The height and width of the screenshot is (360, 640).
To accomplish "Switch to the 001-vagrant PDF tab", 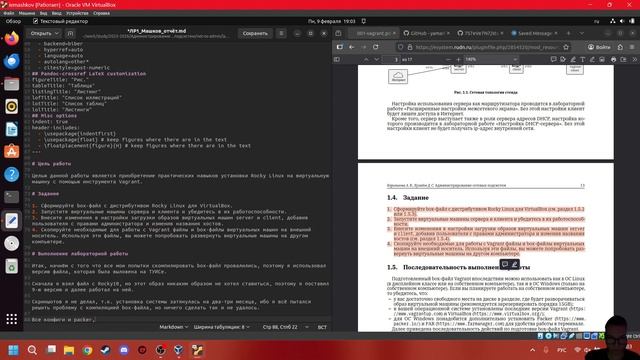I will point(373,33).
